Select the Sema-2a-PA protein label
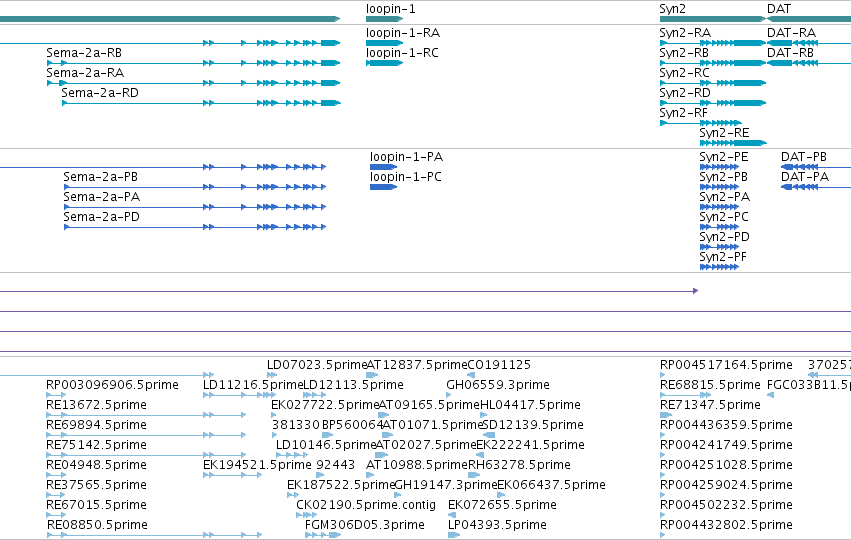 point(101,197)
